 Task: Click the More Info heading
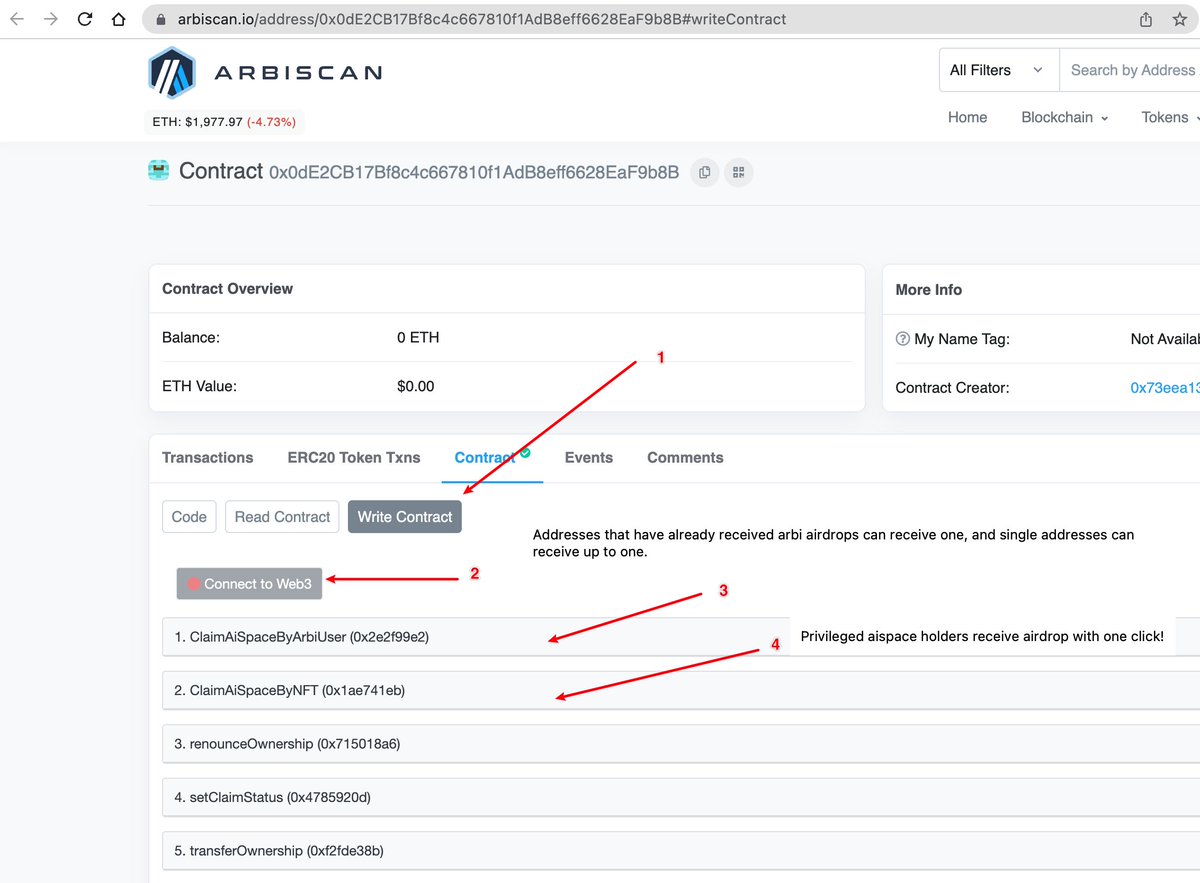(x=929, y=290)
